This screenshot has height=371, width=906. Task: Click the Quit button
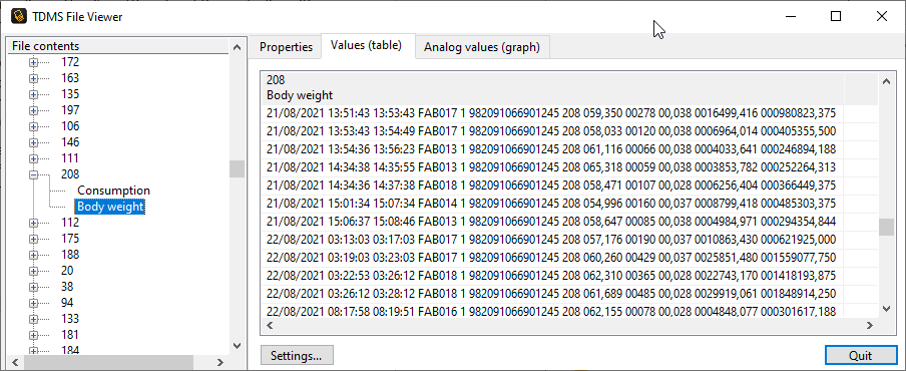[860, 355]
